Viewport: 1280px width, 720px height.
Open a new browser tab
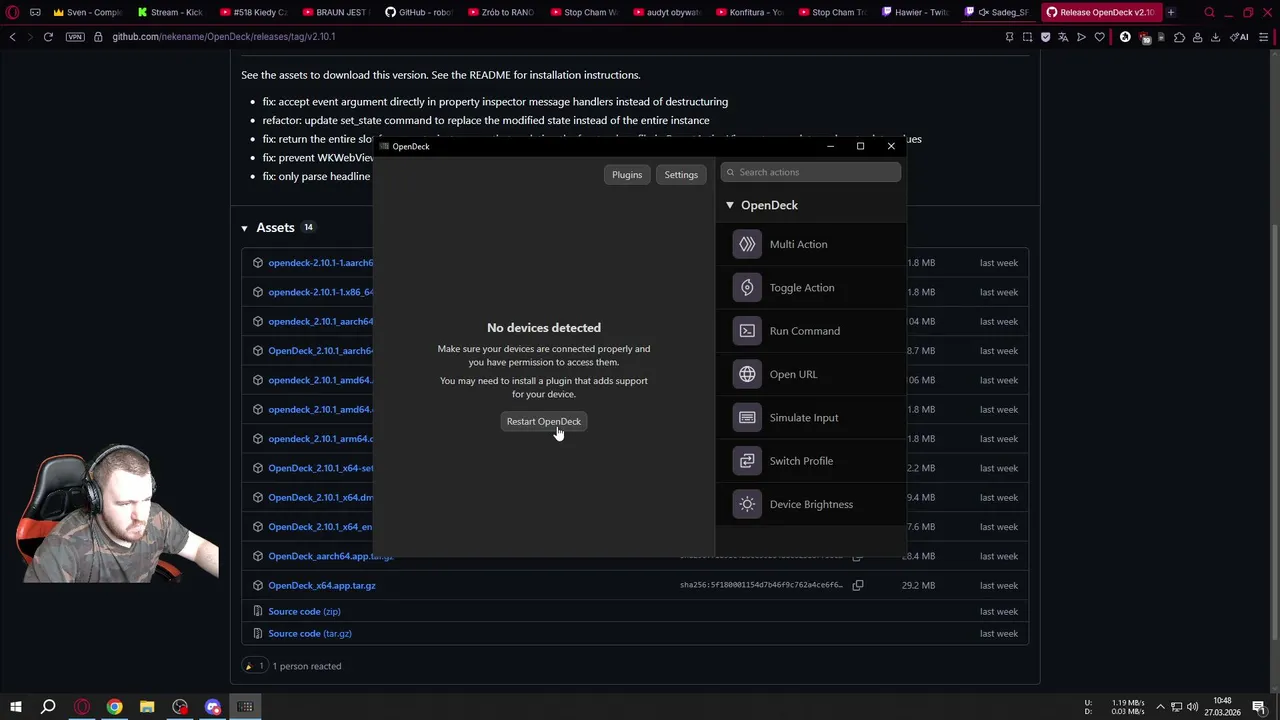(x=1171, y=12)
